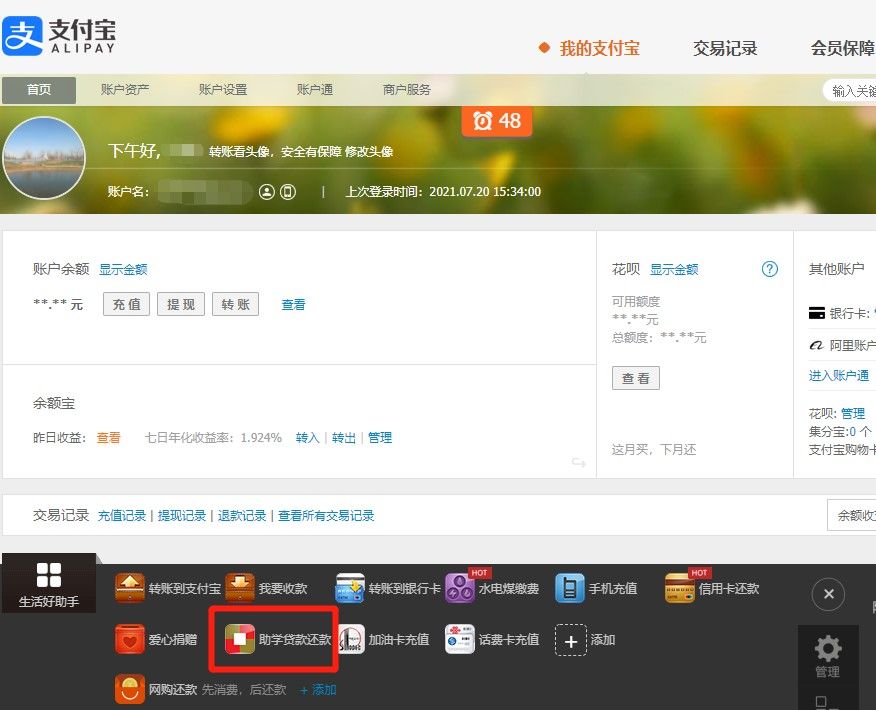The width and height of the screenshot is (876, 710).
Task: Click the 充值 button
Action: (x=126, y=304)
